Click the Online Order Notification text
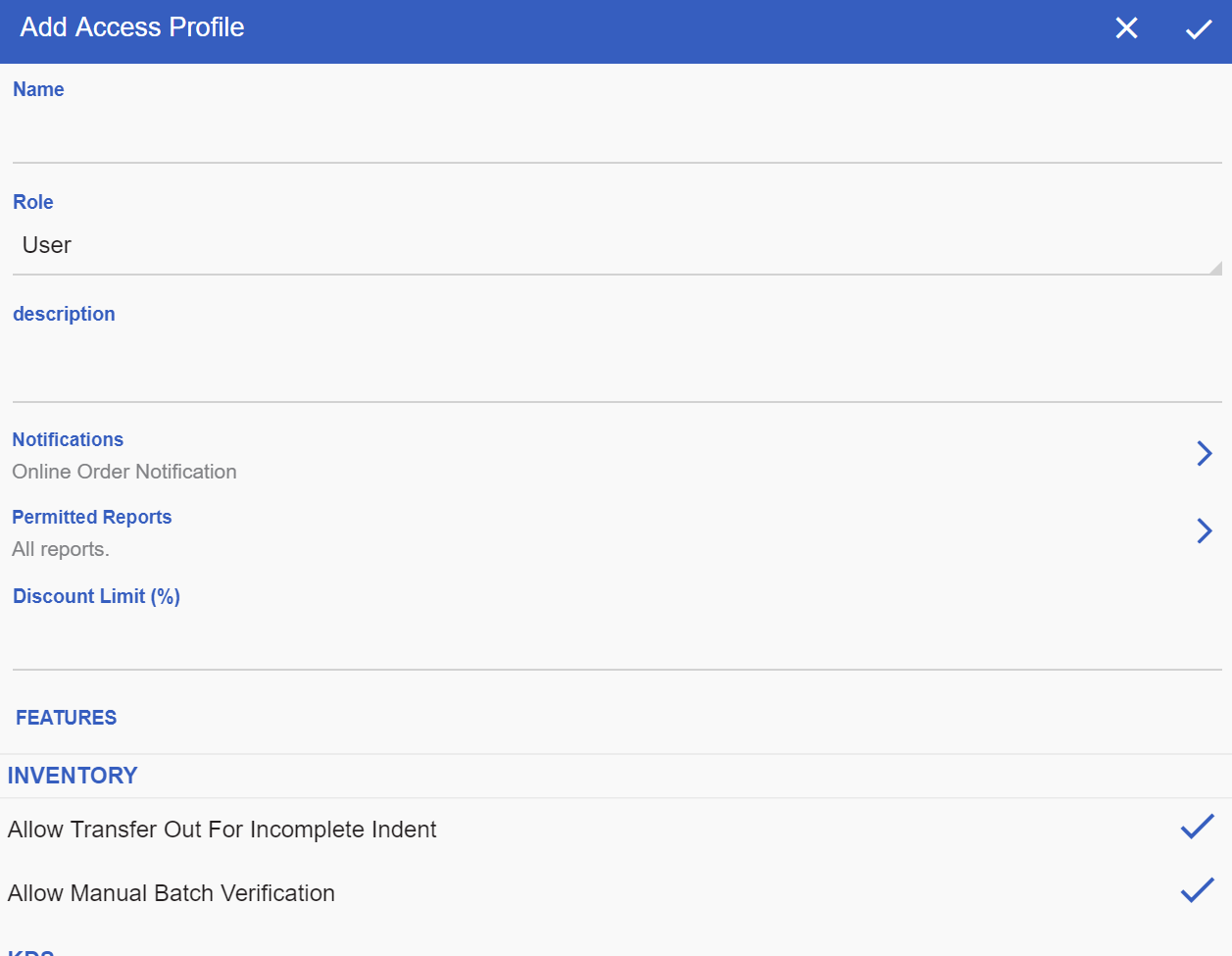Screen dimensions: 1232x956 point(124,472)
